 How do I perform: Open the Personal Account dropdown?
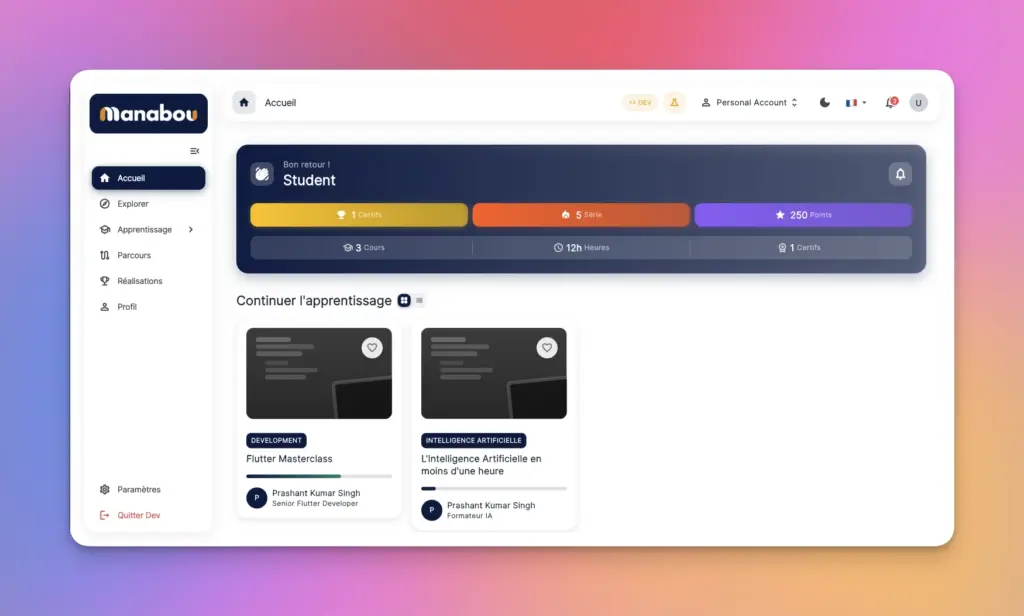[749, 102]
